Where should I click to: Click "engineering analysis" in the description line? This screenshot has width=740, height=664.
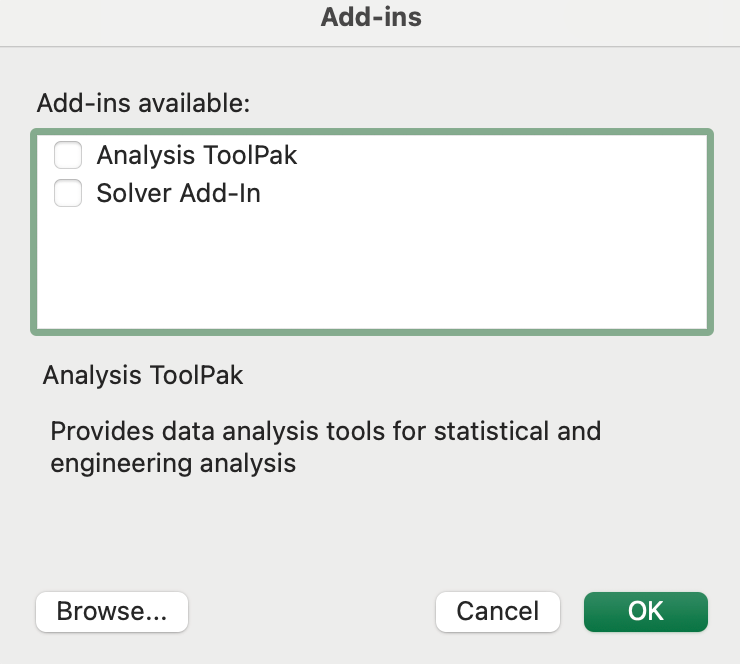(173, 464)
